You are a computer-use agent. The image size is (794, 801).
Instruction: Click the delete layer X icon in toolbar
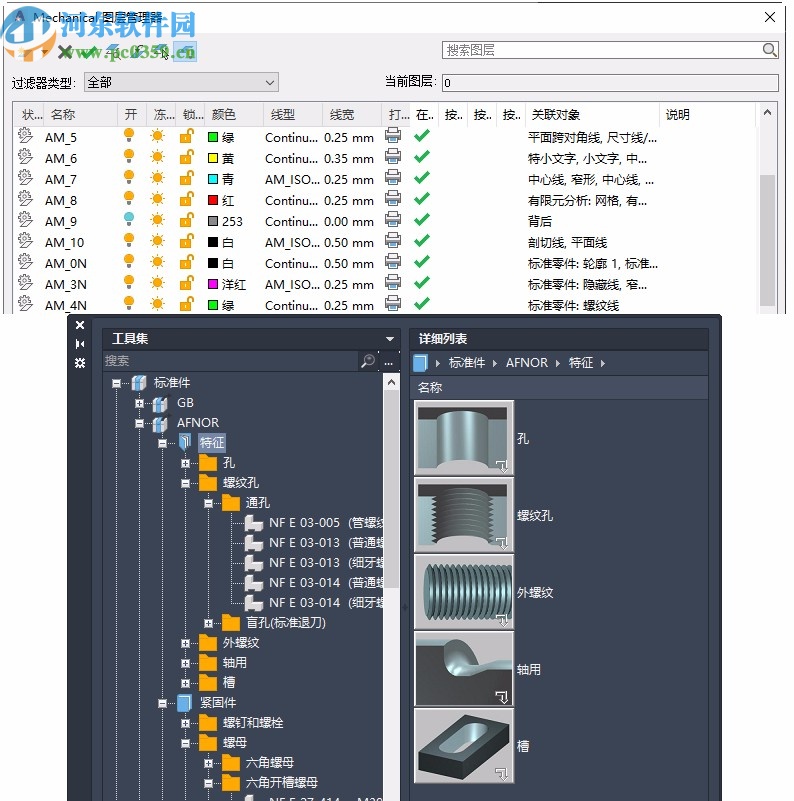[65, 52]
